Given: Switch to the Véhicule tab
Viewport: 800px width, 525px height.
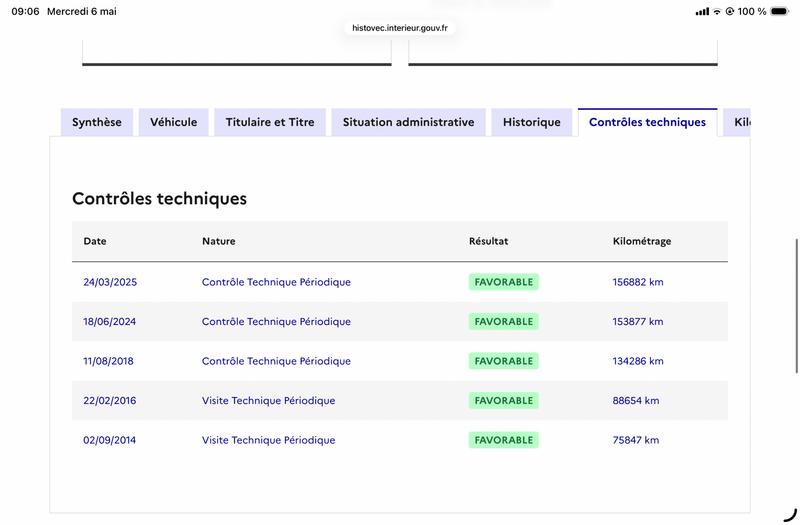Looking at the screenshot, I should click(173, 122).
